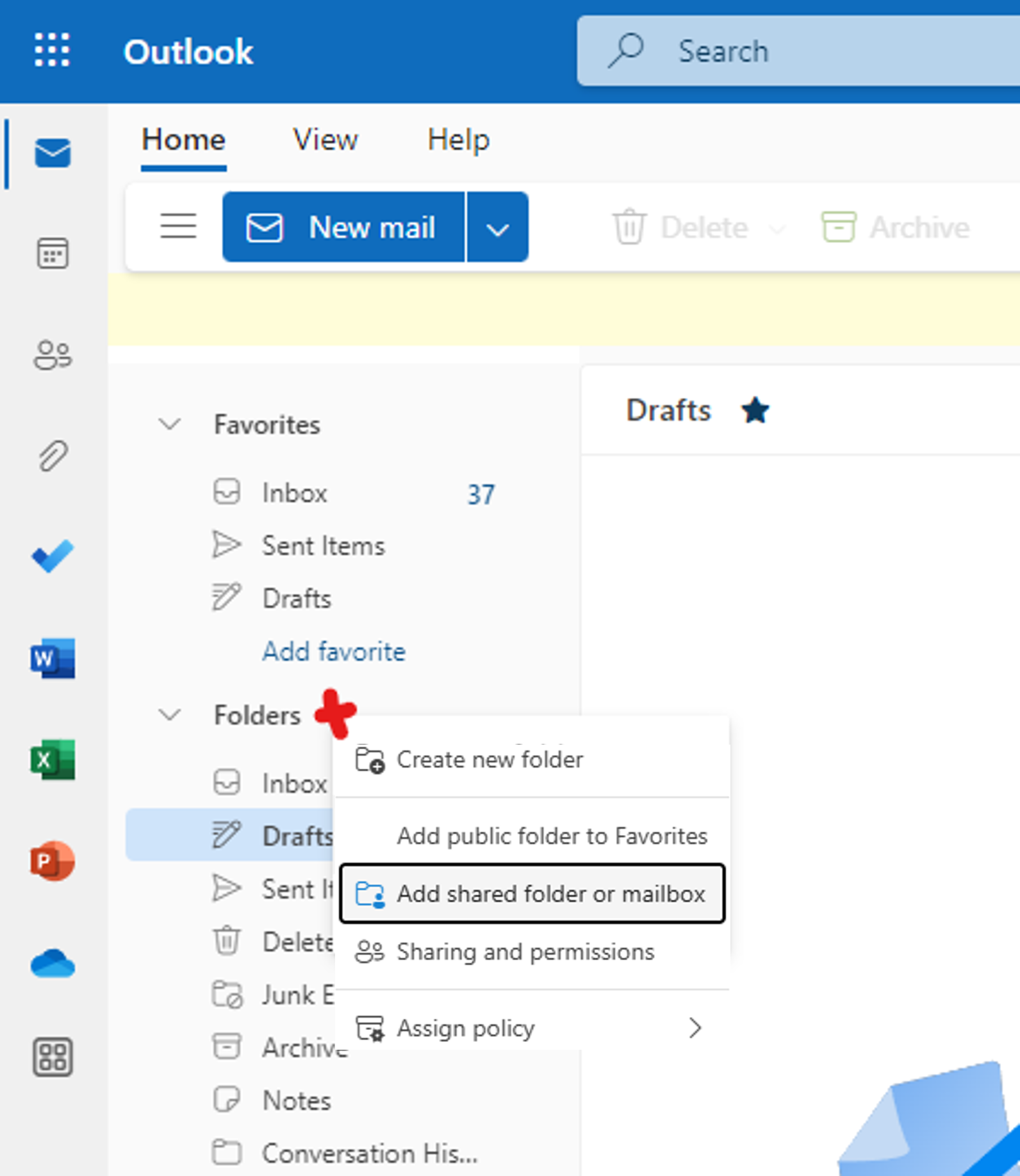Open the Calendar from the sidebar
Image resolution: width=1020 pixels, height=1176 pixels.
coord(53,253)
